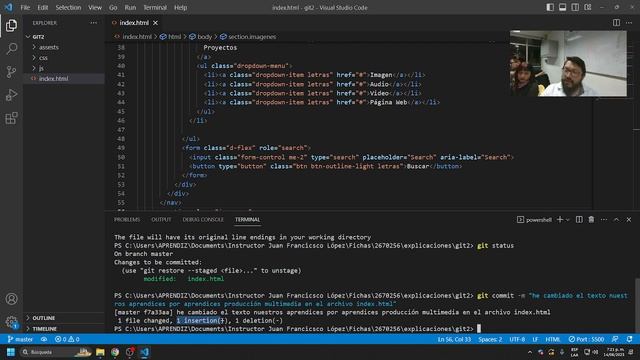Open the new terminal launch profile dropdown

pos(567,220)
